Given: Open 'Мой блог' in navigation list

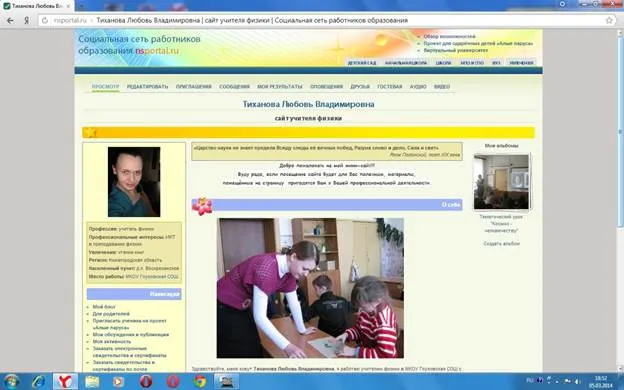Looking at the screenshot, I should tap(104, 307).
